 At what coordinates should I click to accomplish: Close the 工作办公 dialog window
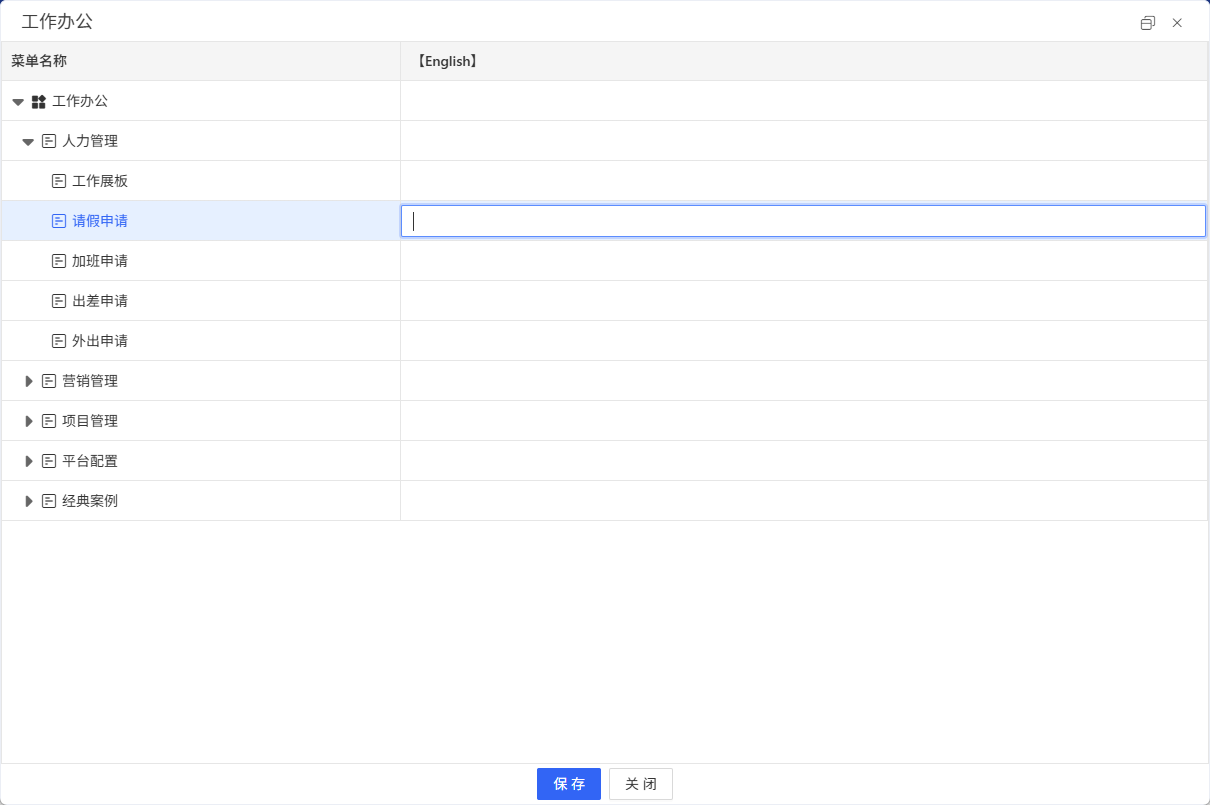1177,23
